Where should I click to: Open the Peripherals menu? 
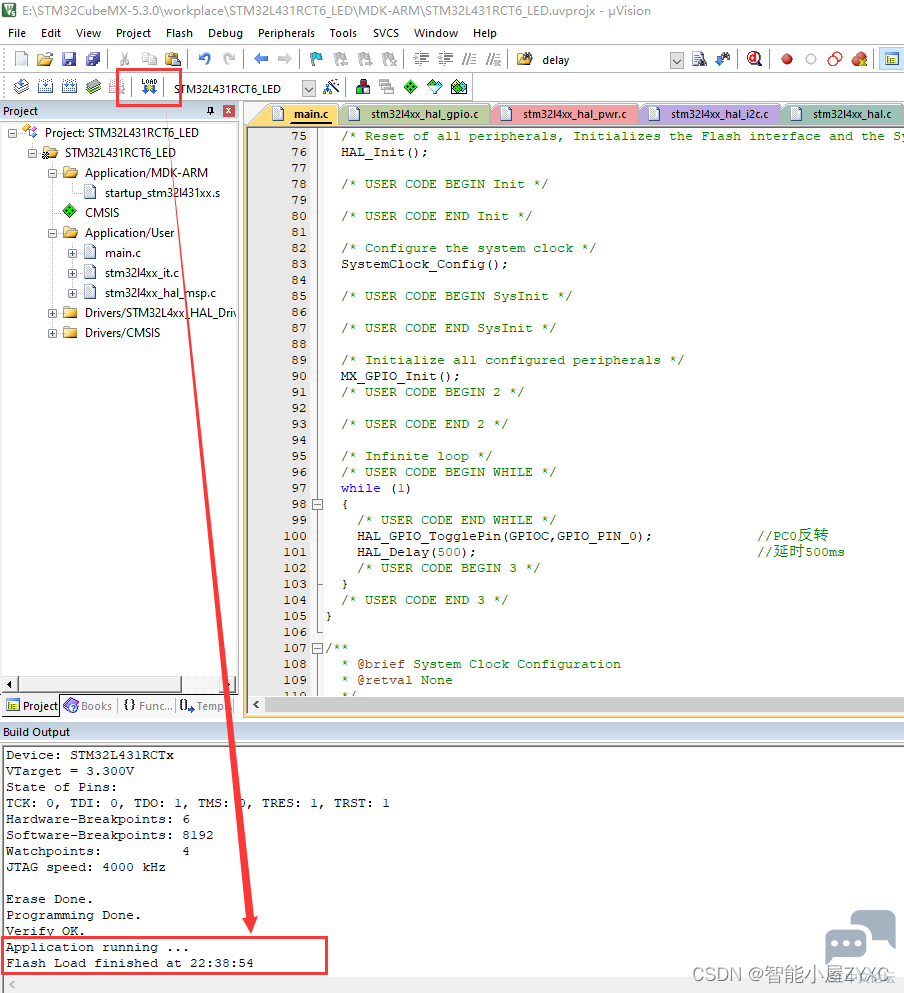coord(286,33)
